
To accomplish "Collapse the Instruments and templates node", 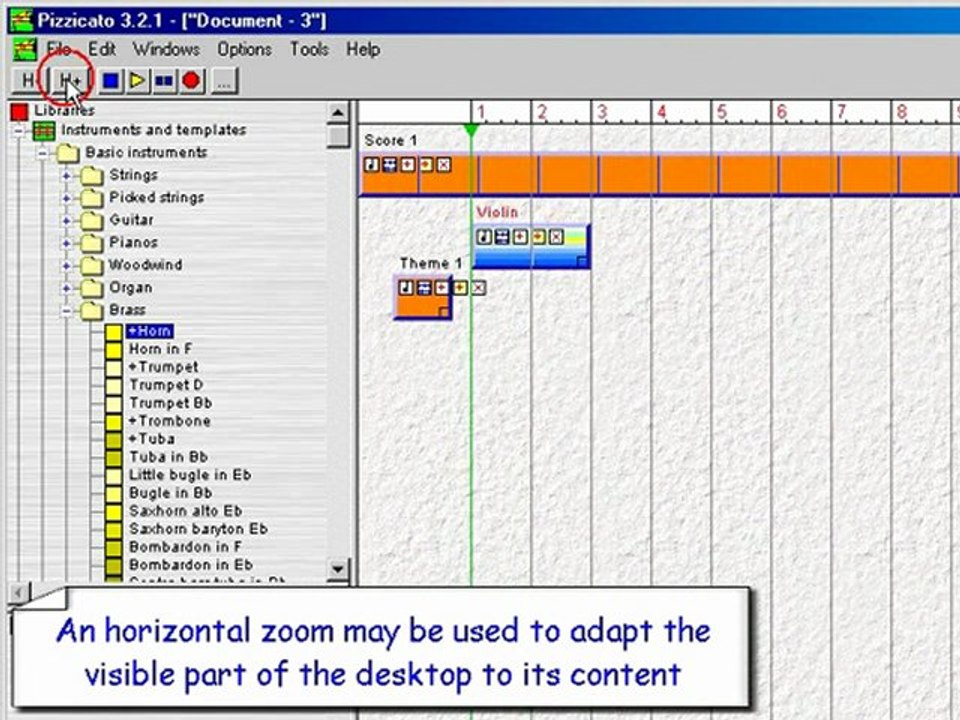I will (x=18, y=131).
